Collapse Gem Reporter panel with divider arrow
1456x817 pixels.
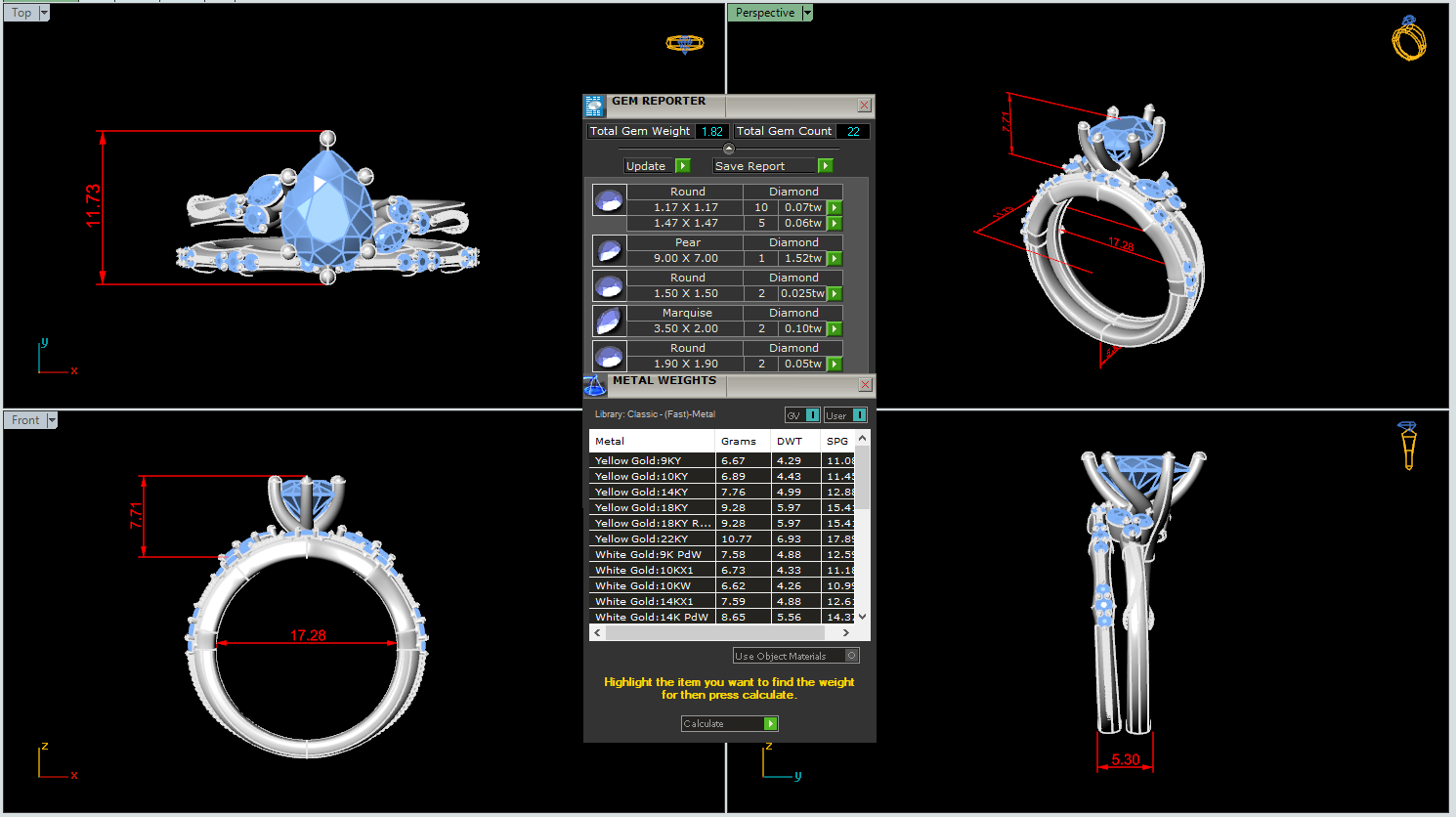pos(728,149)
